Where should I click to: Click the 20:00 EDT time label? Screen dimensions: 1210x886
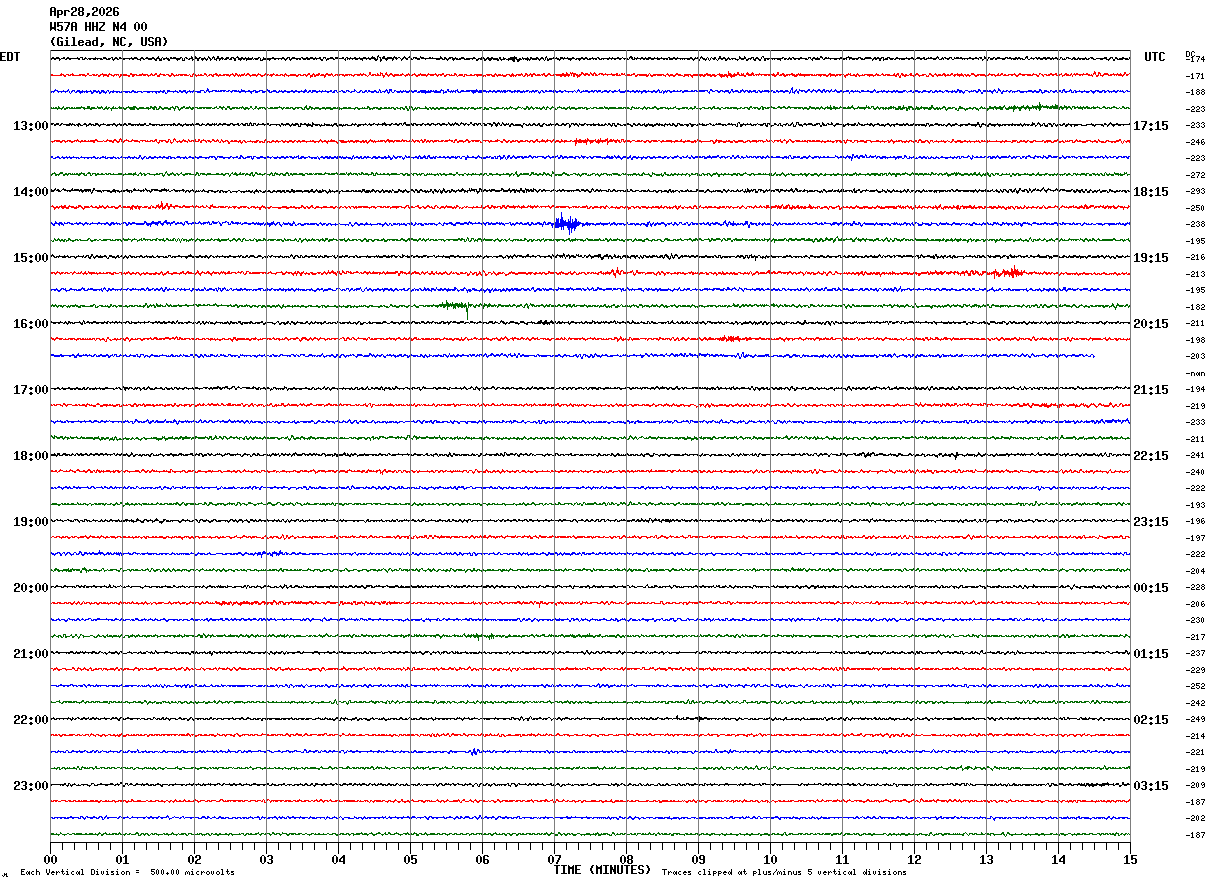30,588
